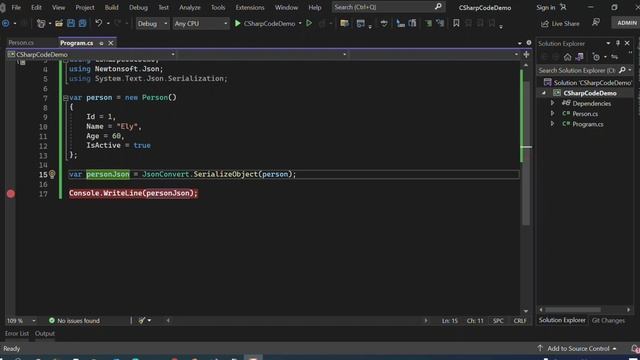Open the Project menu
The image size is (640, 360).
[84, 7]
